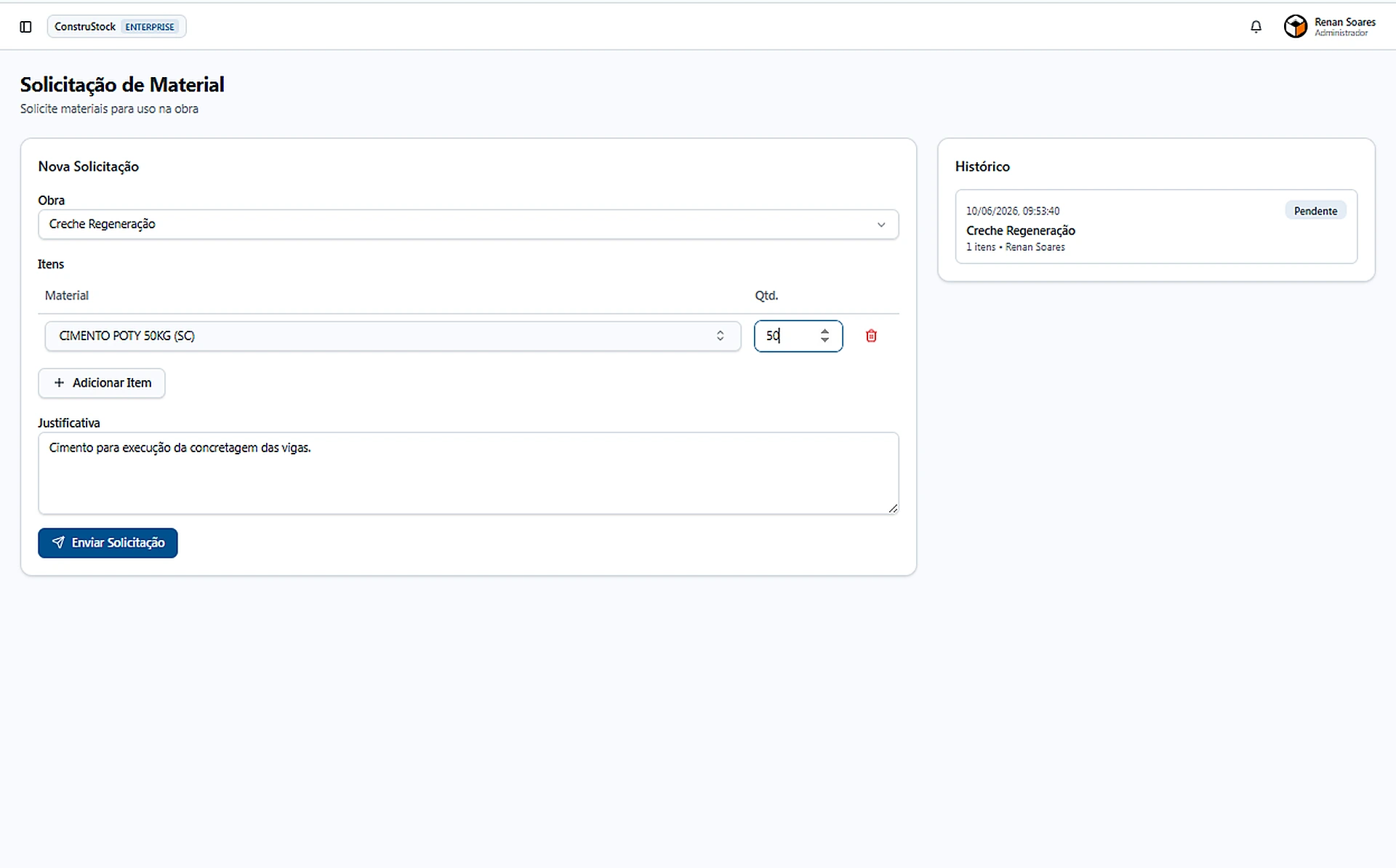Click the "1 itens • Renan Soares" text
1396x868 pixels.
pyautogui.click(x=1016, y=247)
